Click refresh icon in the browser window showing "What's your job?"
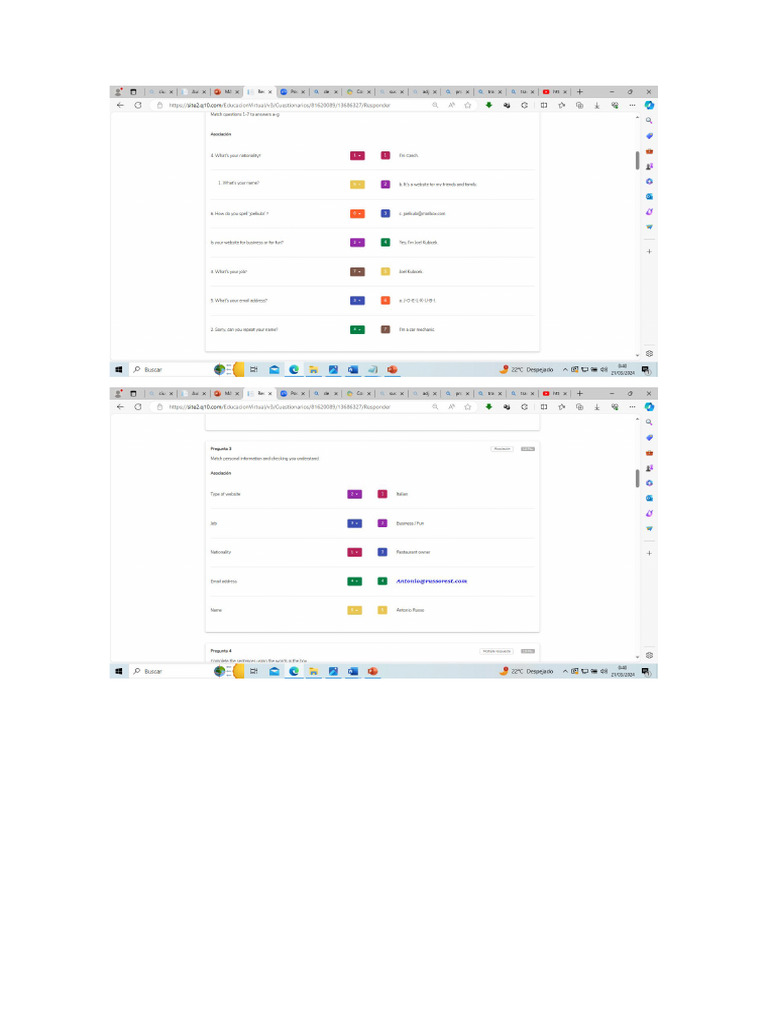Viewport: 768px width, 1024px height. point(138,105)
